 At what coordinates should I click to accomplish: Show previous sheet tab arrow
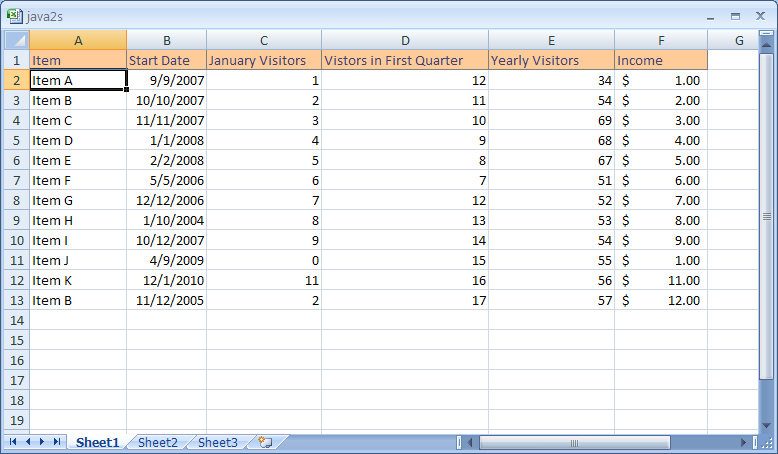[28, 442]
